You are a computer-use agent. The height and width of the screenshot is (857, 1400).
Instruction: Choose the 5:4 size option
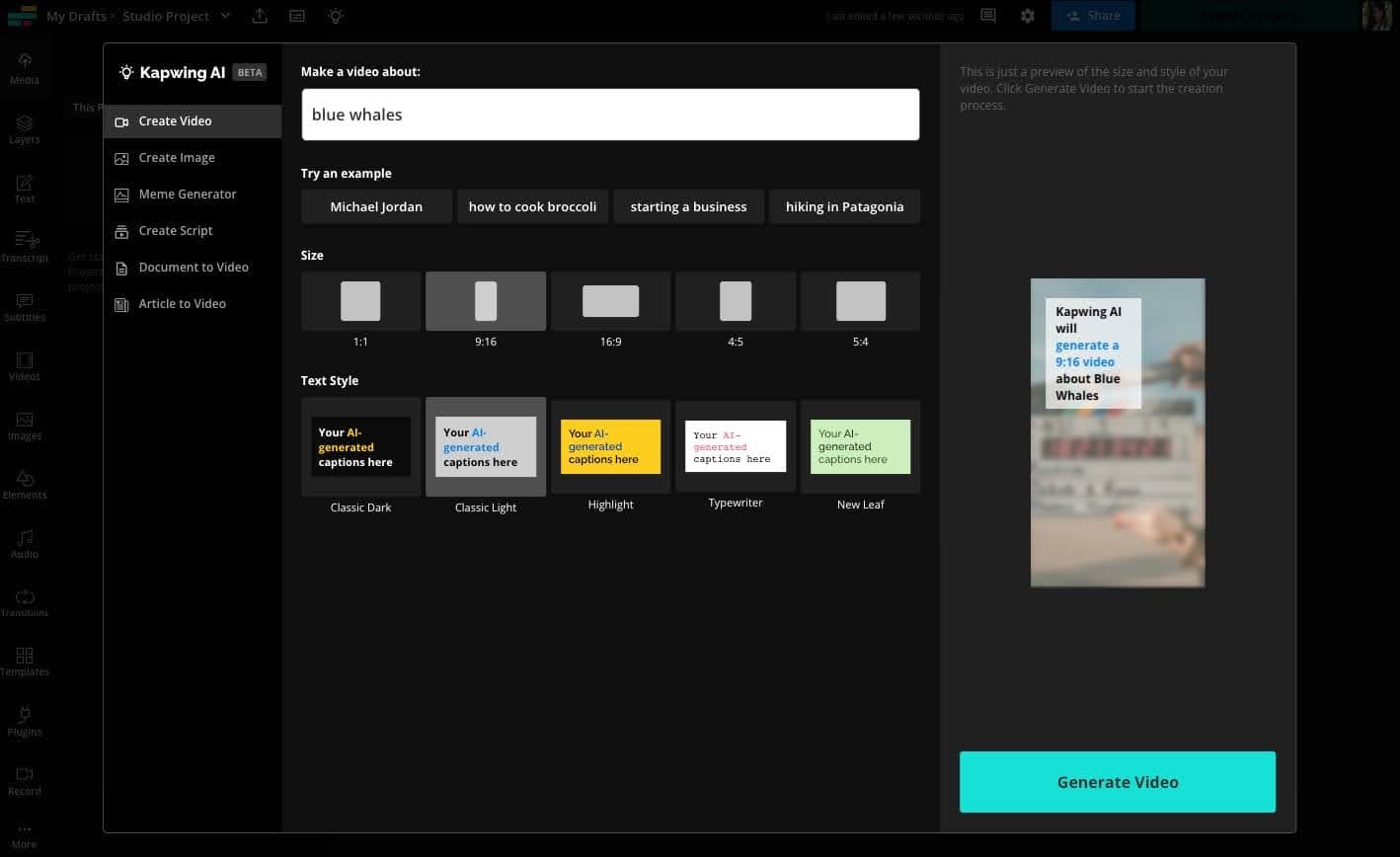(860, 301)
